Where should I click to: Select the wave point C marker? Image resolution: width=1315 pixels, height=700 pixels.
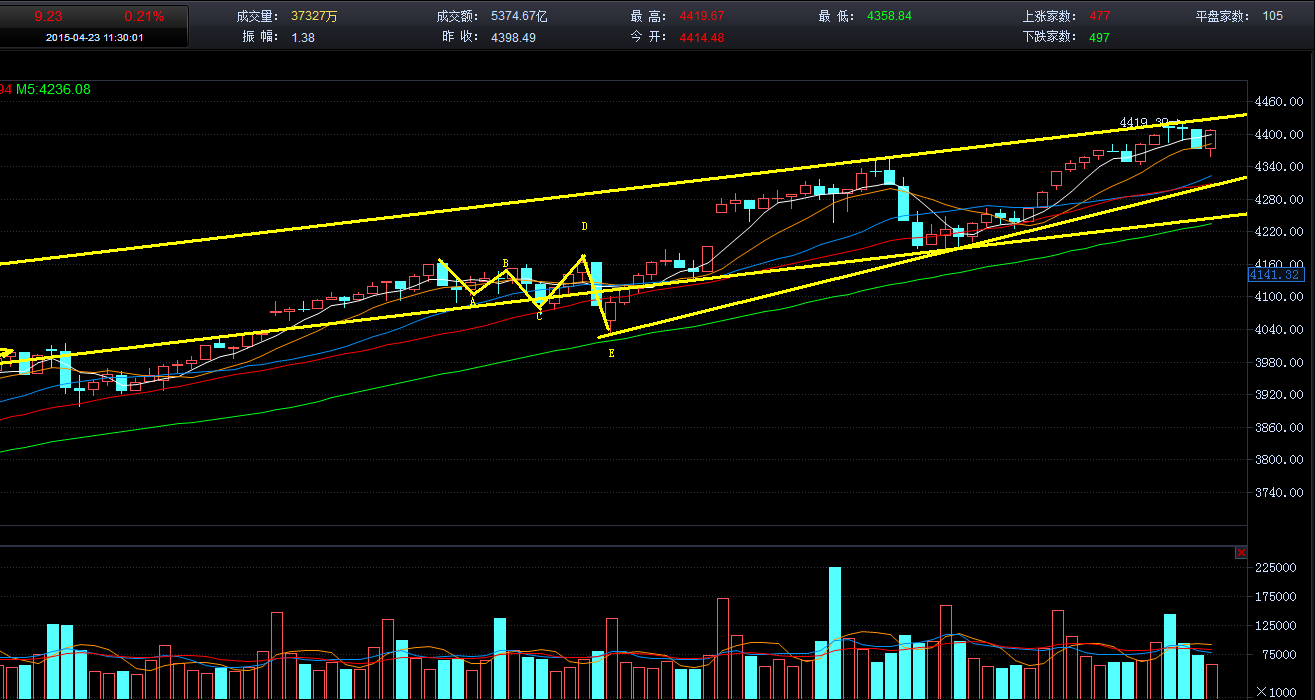click(539, 316)
